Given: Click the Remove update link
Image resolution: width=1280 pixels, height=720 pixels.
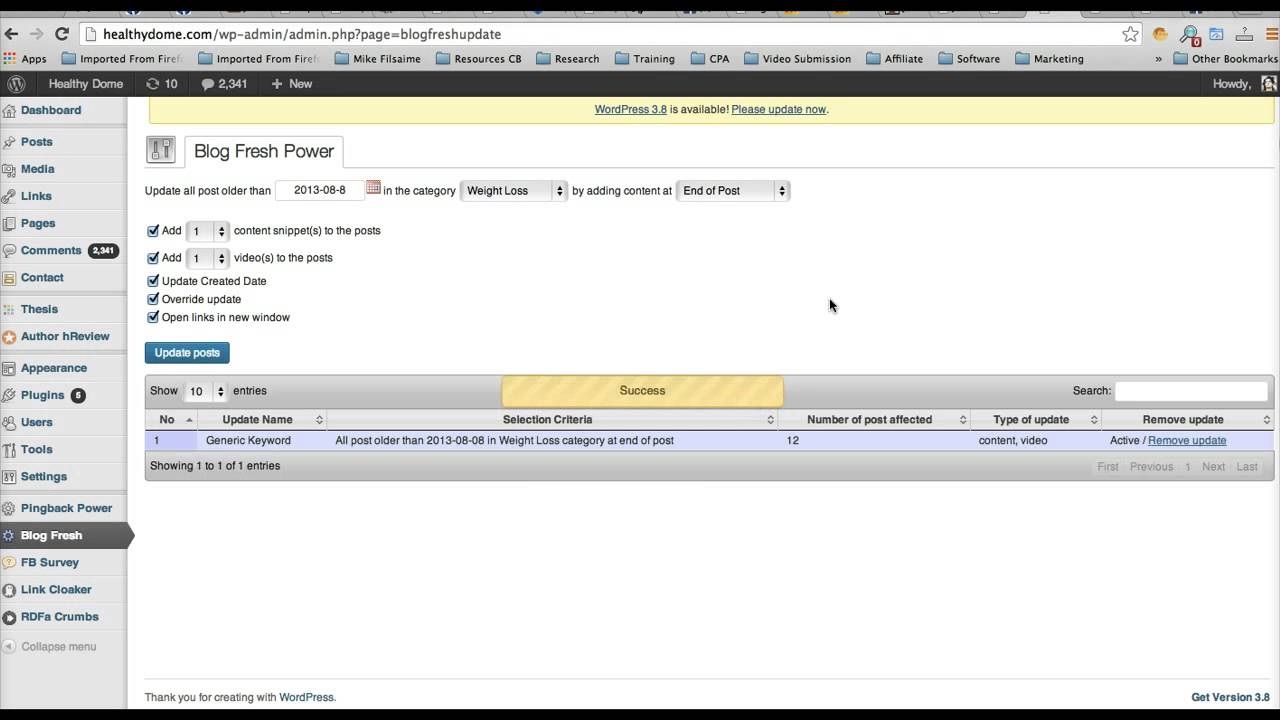Looking at the screenshot, I should (1187, 440).
